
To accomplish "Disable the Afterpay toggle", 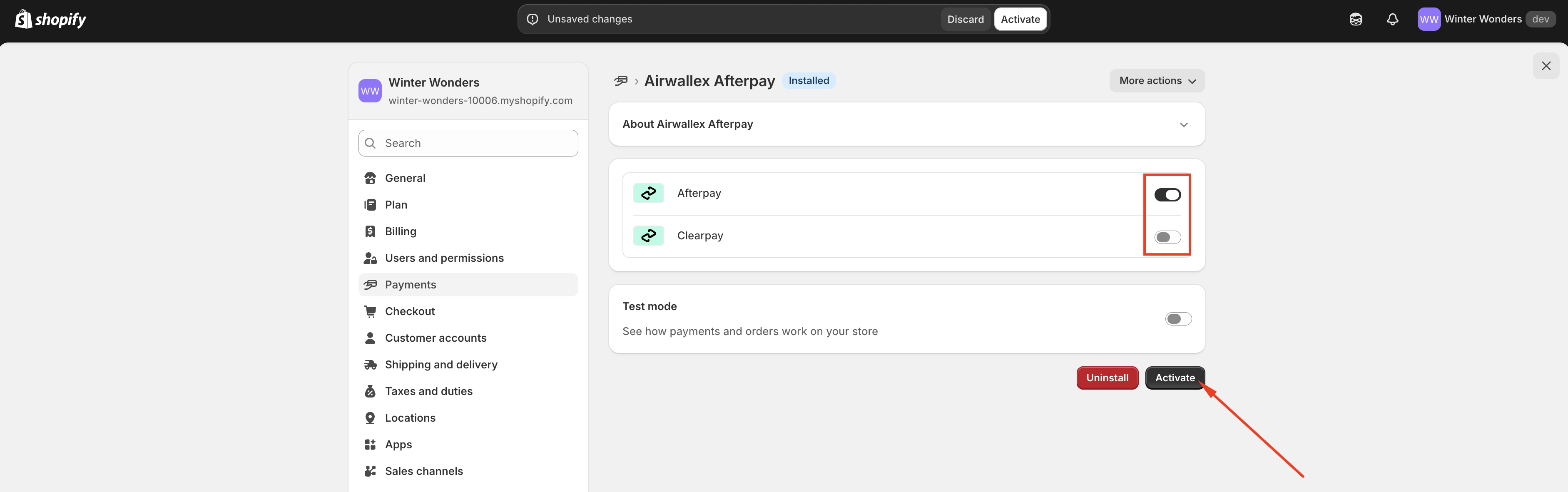I will [1167, 194].
